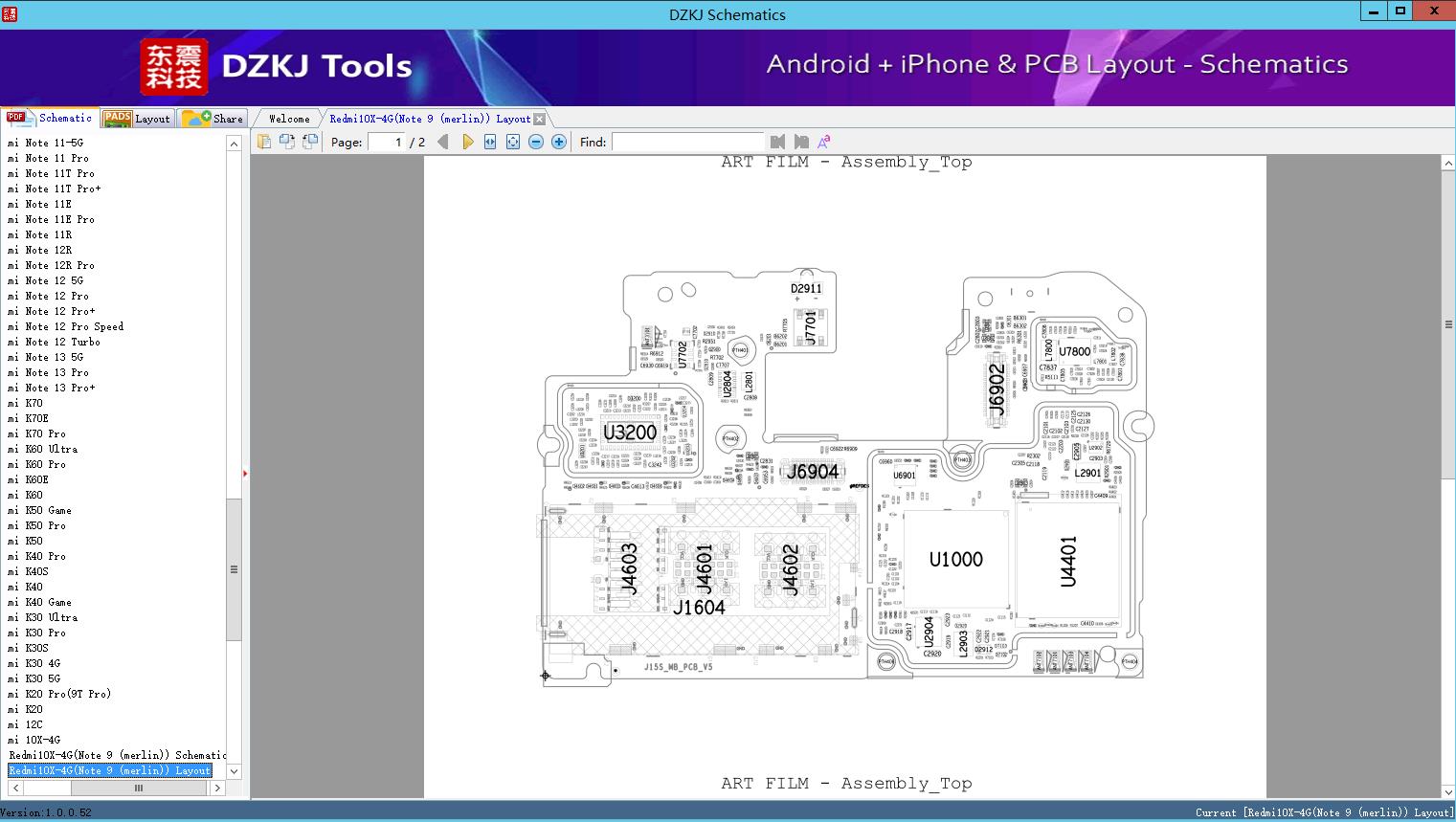Select 'mi Note 12 Pro' in the list

[48, 296]
